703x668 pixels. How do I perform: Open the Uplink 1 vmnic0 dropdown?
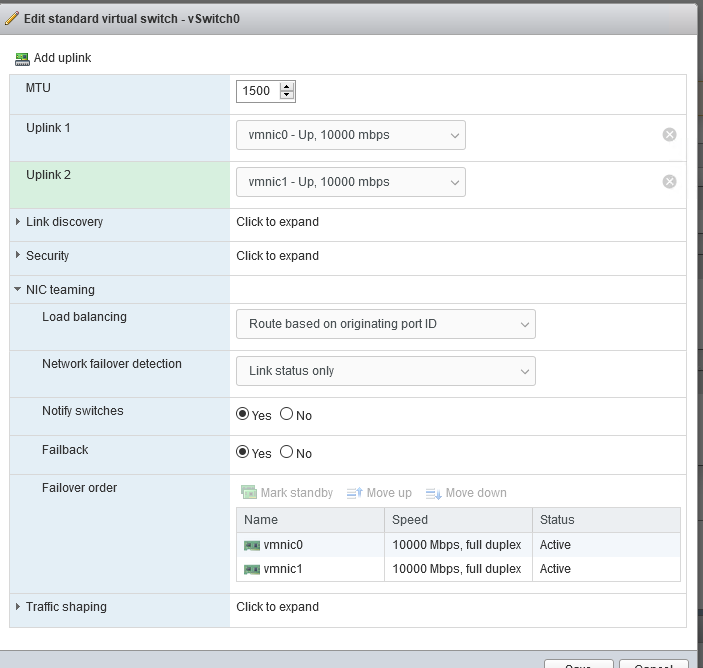350,135
